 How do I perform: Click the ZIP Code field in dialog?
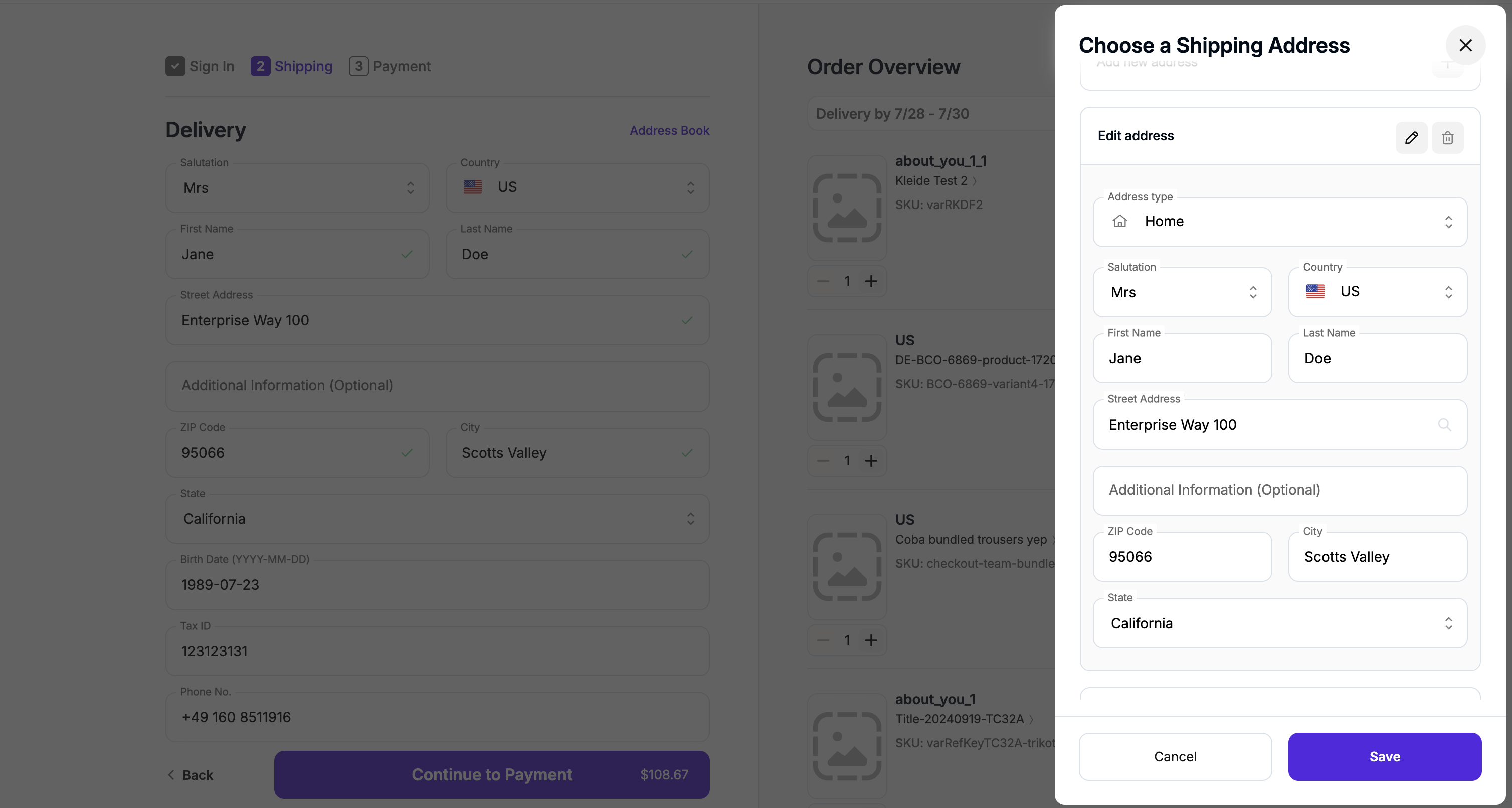[1182, 557]
